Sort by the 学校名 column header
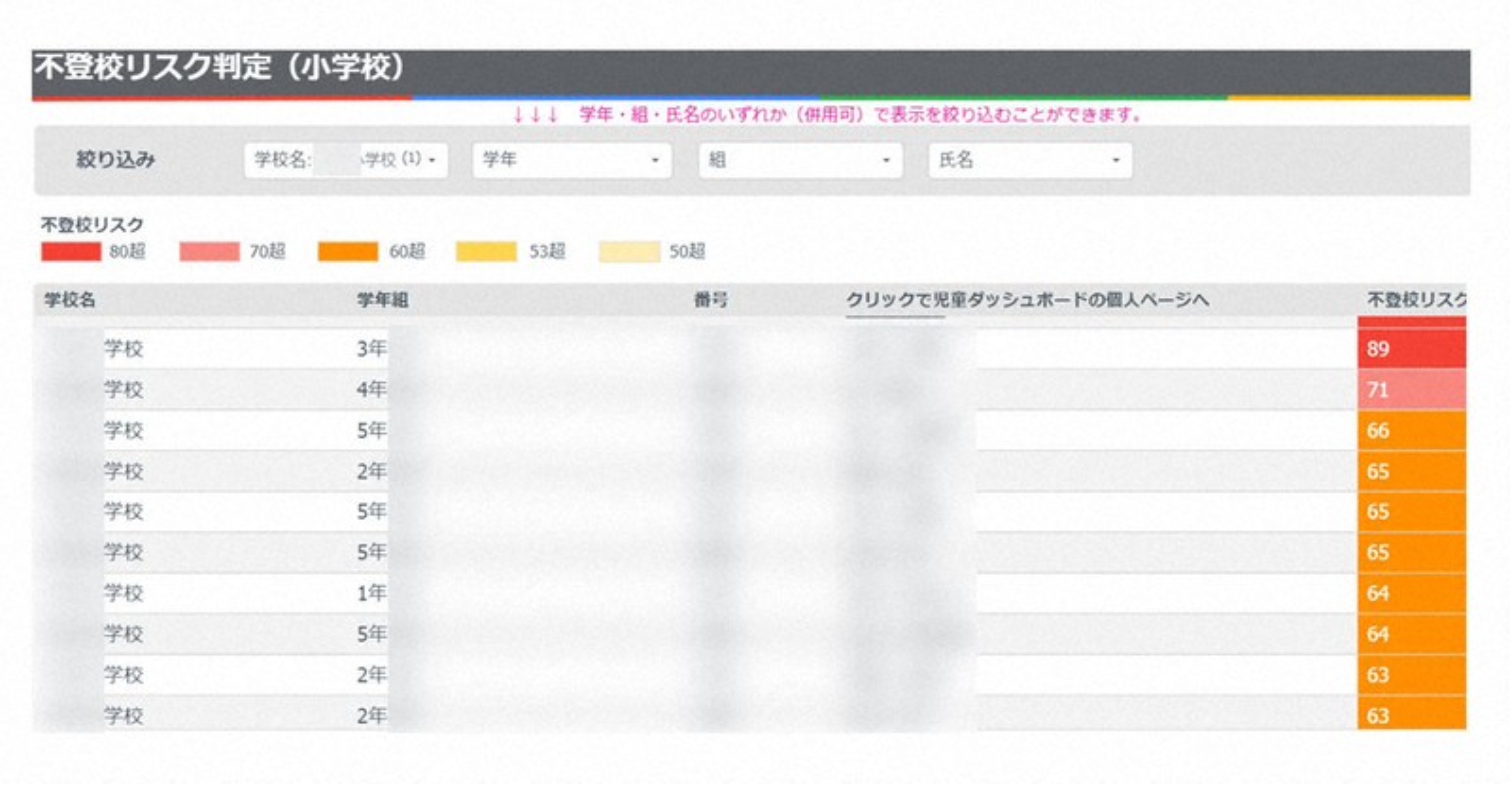Image resolution: width=1512 pixels, height=788 pixels. (x=69, y=300)
